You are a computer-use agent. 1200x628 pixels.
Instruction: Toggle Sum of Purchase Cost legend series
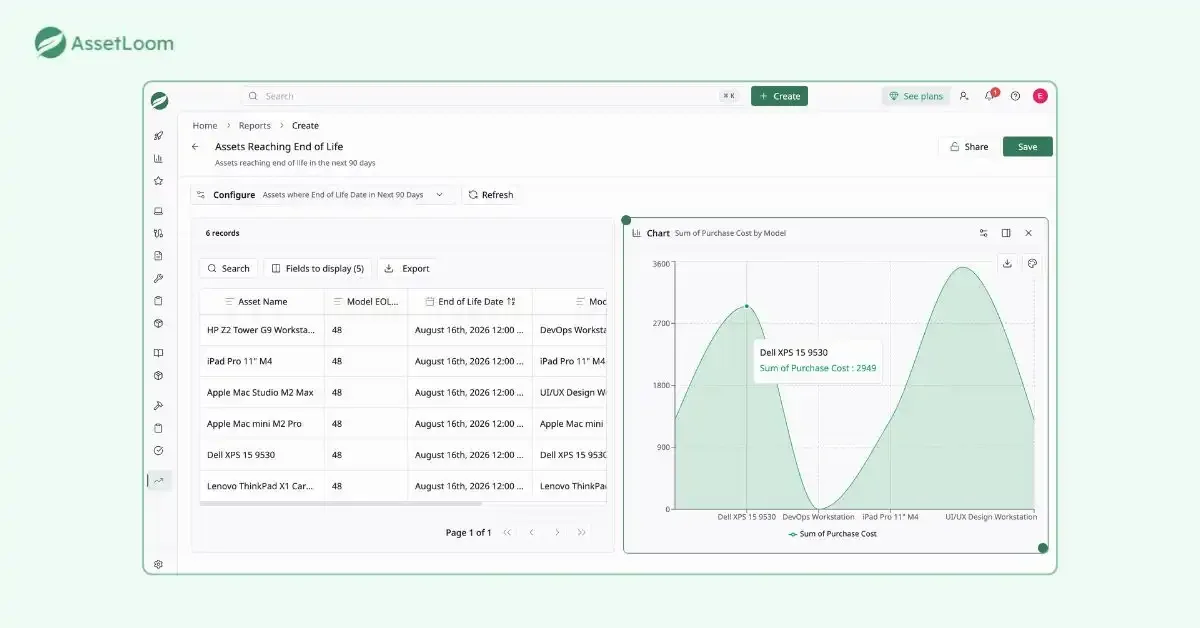(x=832, y=534)
